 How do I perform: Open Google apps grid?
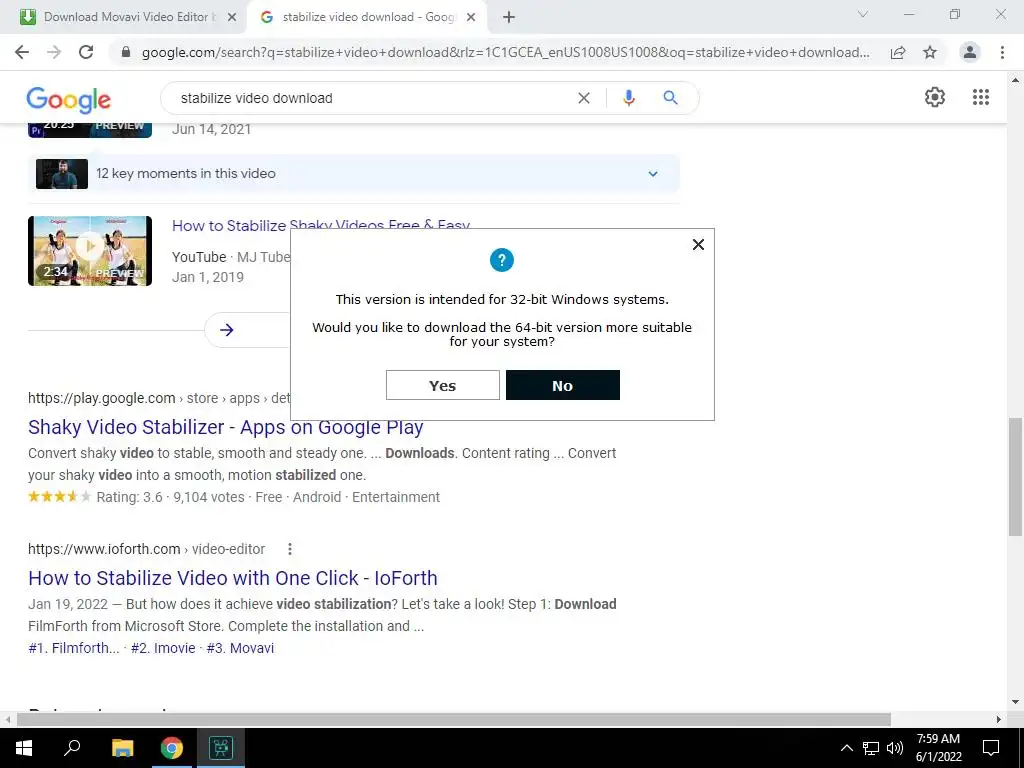980,97
